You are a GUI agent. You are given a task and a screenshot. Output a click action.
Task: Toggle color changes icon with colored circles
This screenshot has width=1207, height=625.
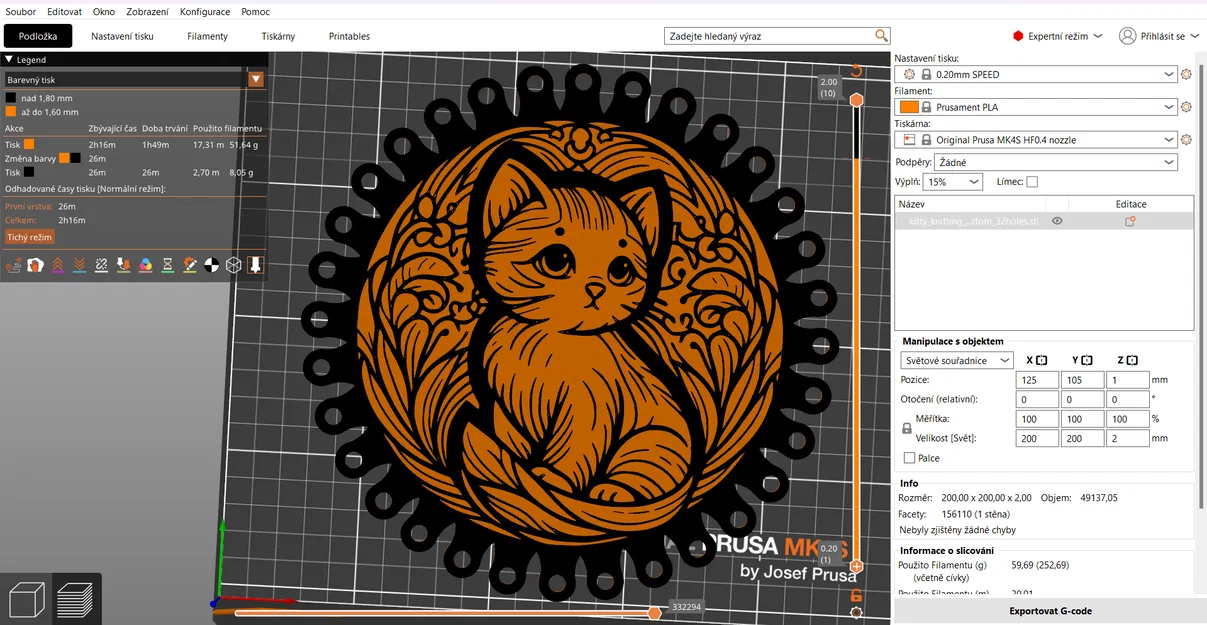point(146,265)
